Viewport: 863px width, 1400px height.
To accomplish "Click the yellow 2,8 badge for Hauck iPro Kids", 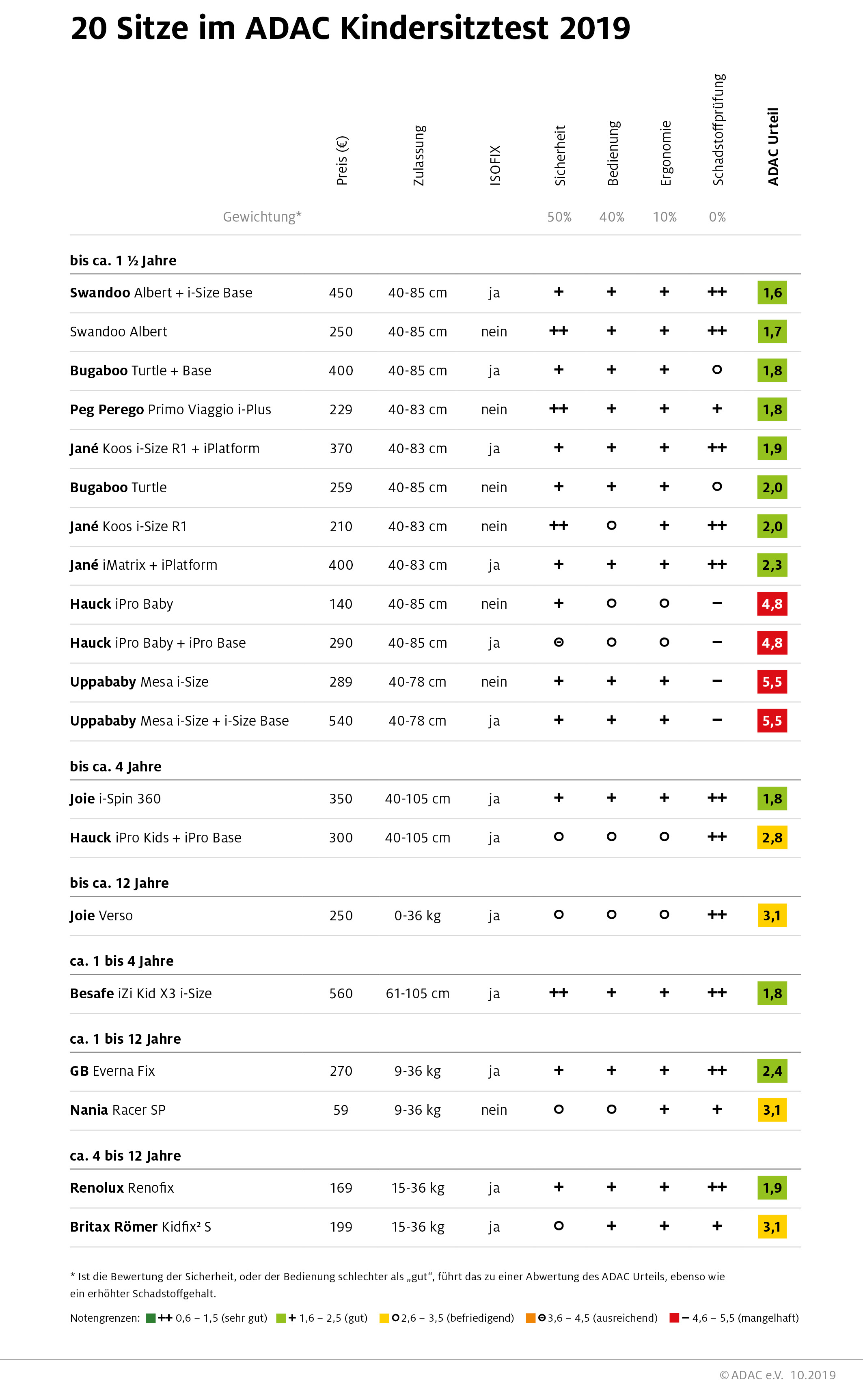I will pyautogui.click(x=772, y=838).
